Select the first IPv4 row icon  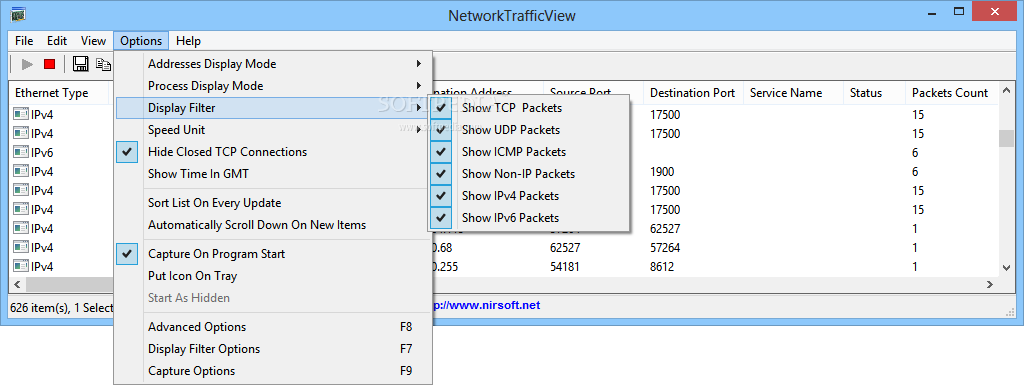21,115
